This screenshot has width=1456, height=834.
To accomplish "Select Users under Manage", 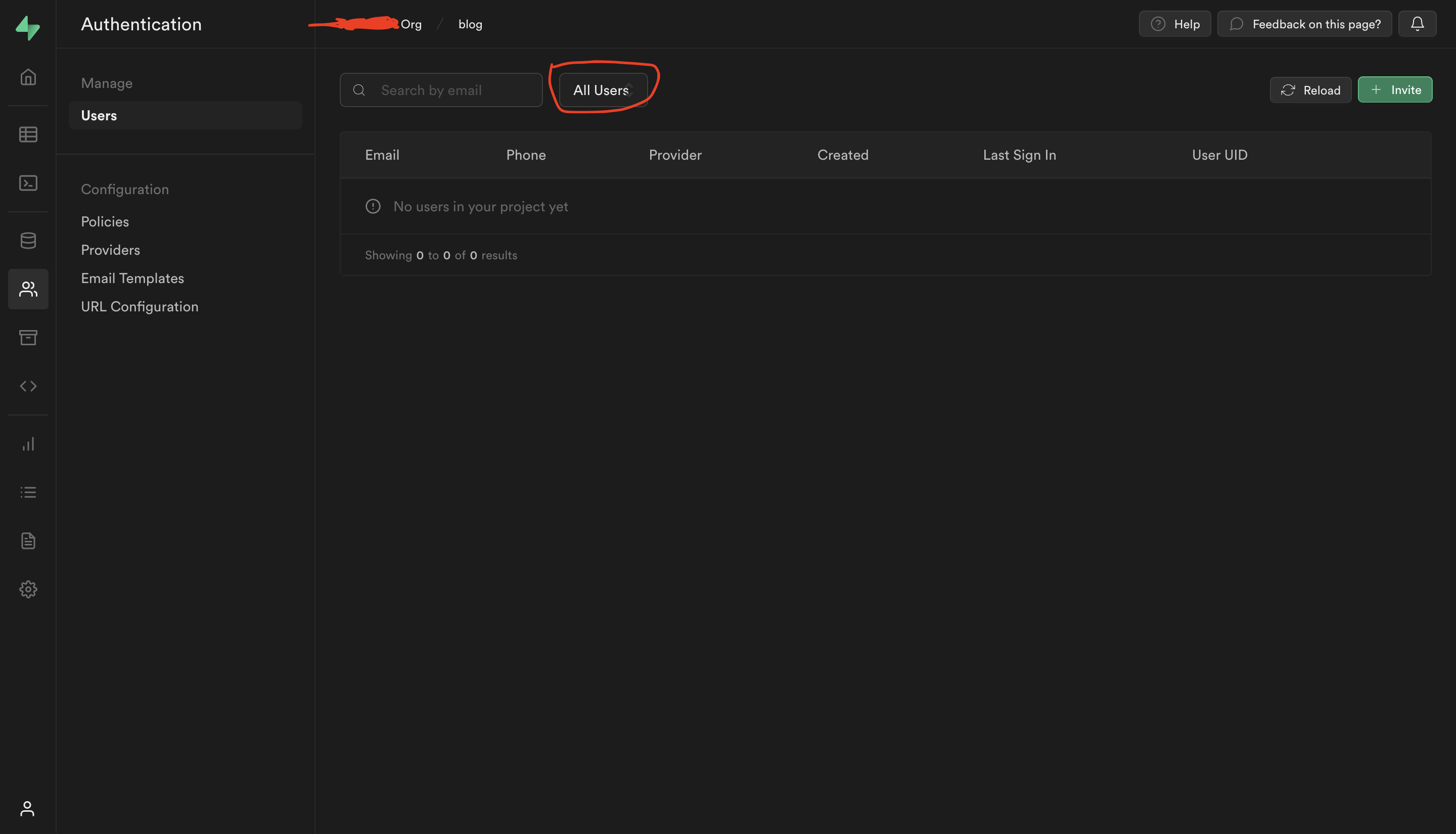I will [99, 115].
